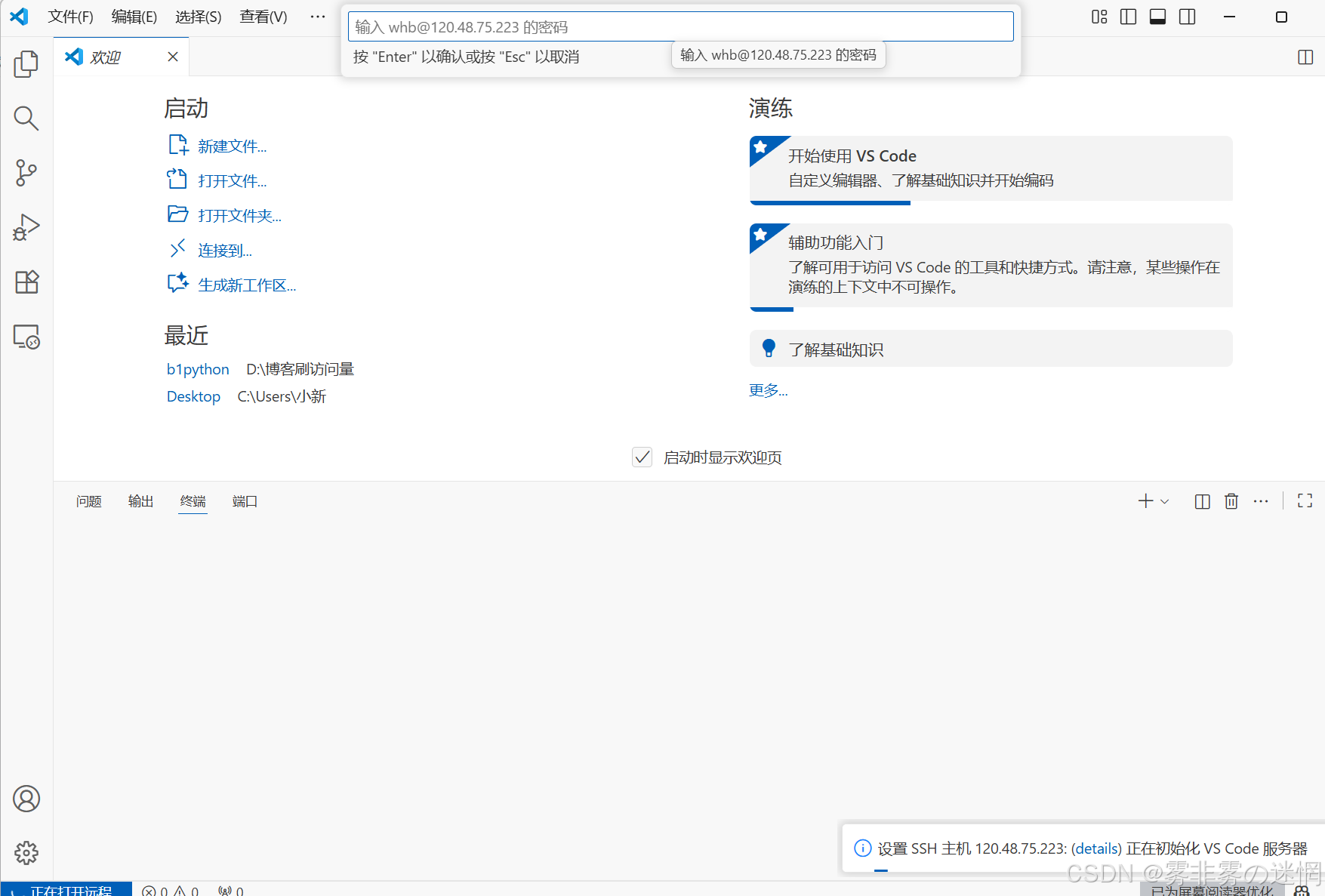Show more menu items via ellipsis
Viewport: 1325px width, 896px height.
318,17
